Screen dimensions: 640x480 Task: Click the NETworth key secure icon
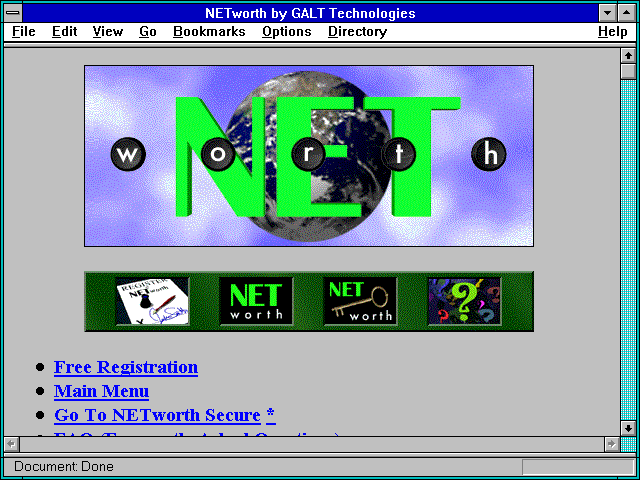coord(360,301)
